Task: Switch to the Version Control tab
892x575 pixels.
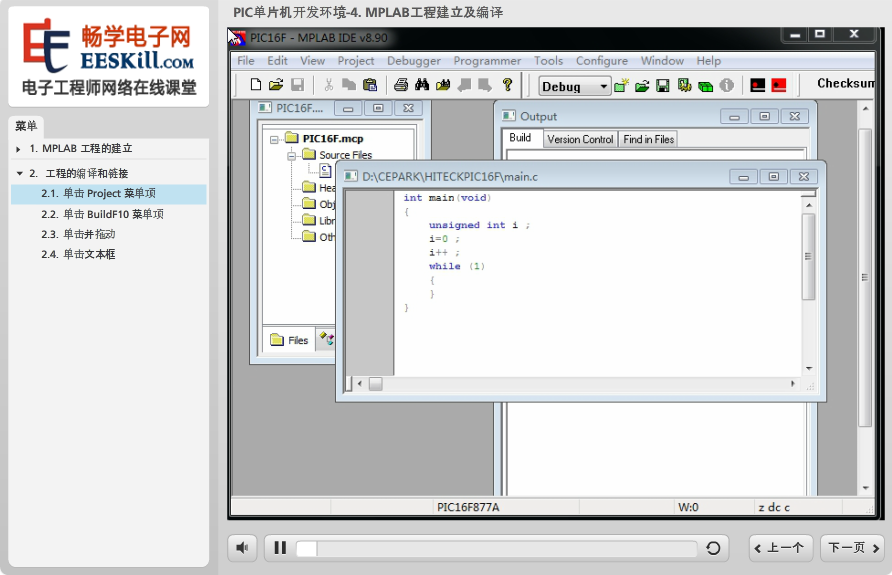Action: pyautogui.click(x=580, y=139)
